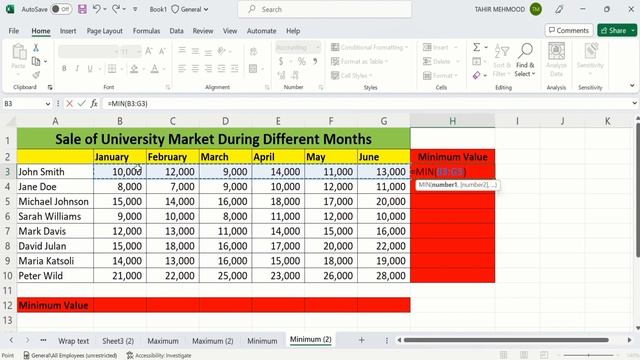The height and width of the screenshot is (360, 640).
Task: Open the Wrap text sheet tab
Action: click(x=73, y=341)
